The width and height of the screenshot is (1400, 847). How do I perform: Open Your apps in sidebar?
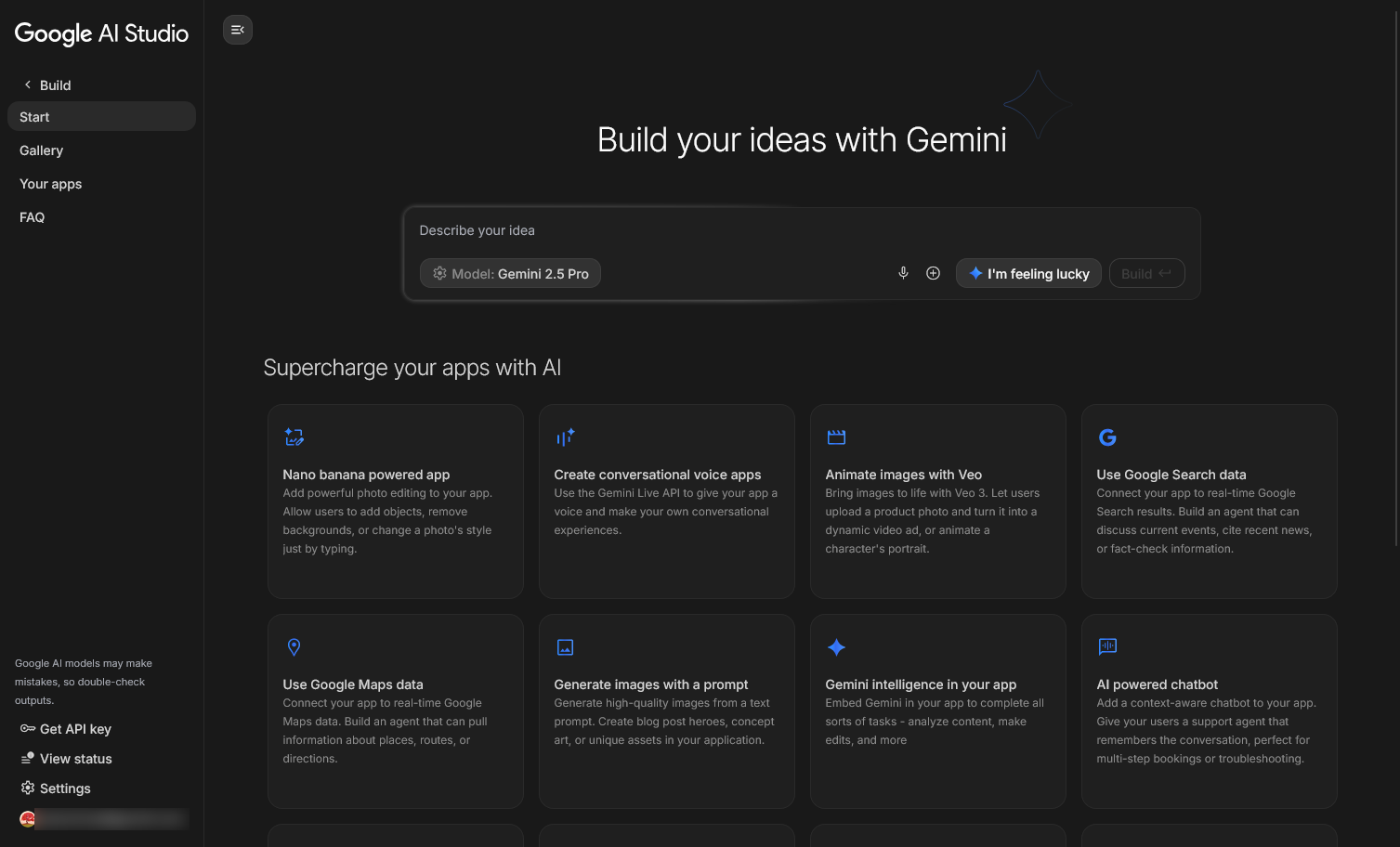pos(51,184)
